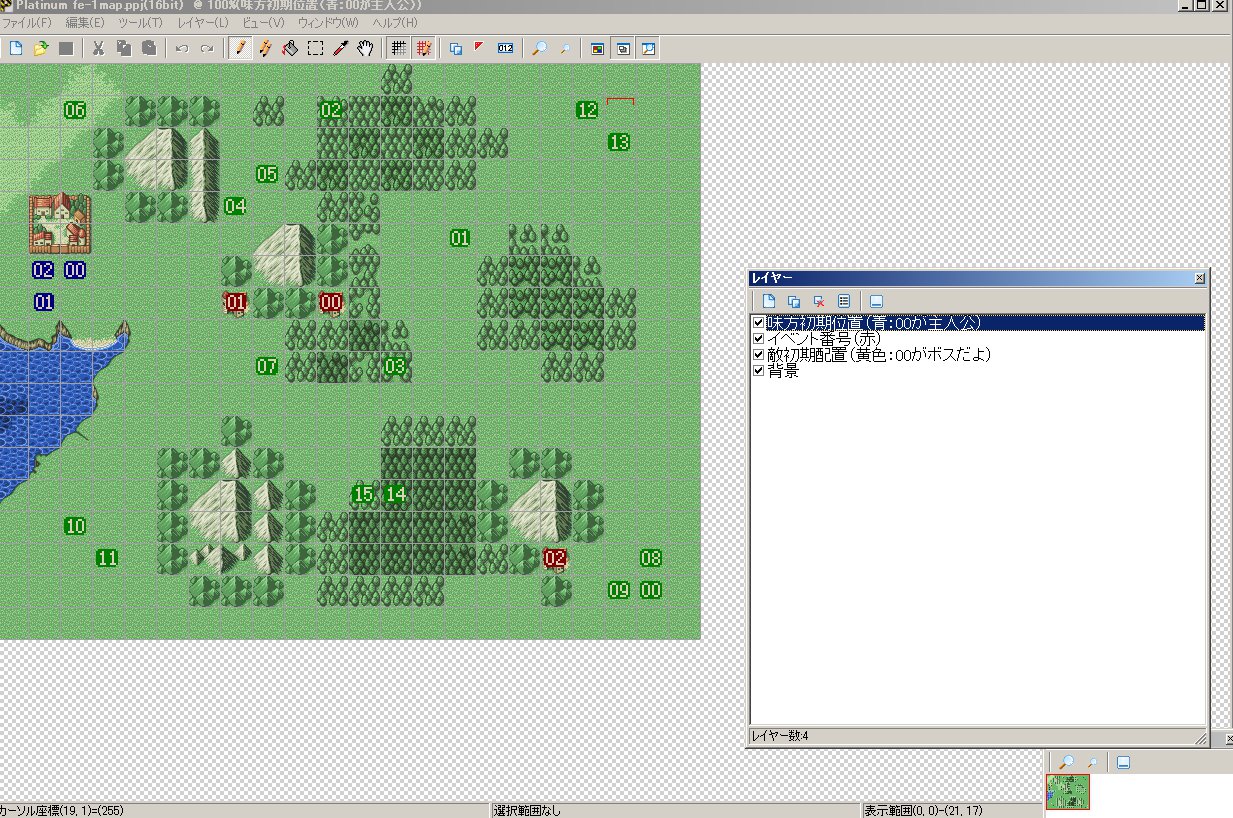
Task: Activate the hand pan tool
Action: click(x=366, y=48)
